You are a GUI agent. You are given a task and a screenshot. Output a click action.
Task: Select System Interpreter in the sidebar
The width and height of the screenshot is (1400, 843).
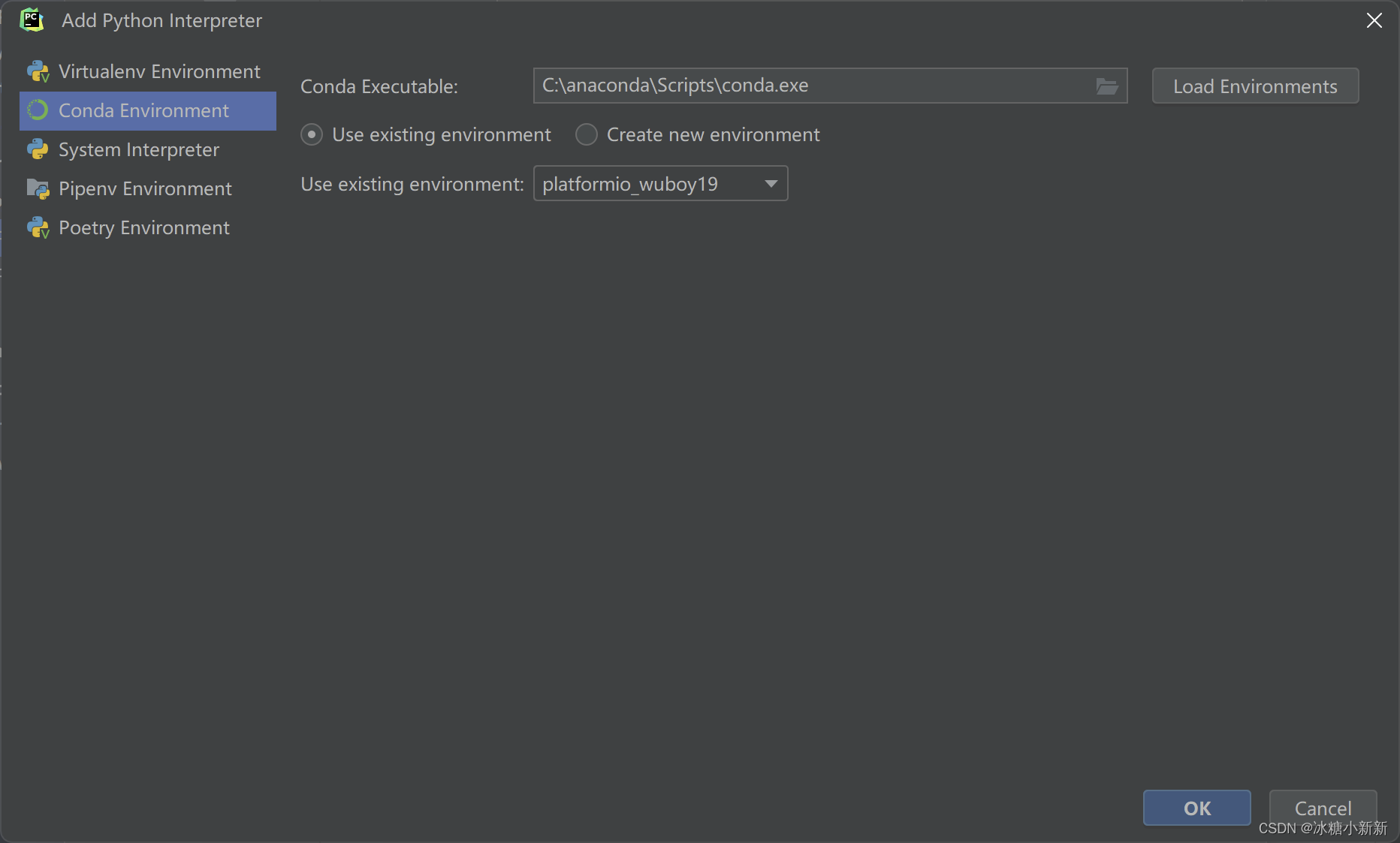[148, 149]
